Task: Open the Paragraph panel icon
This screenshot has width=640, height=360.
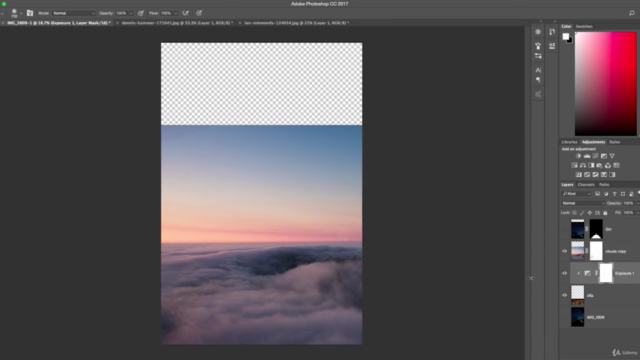Action: [538, 80]
